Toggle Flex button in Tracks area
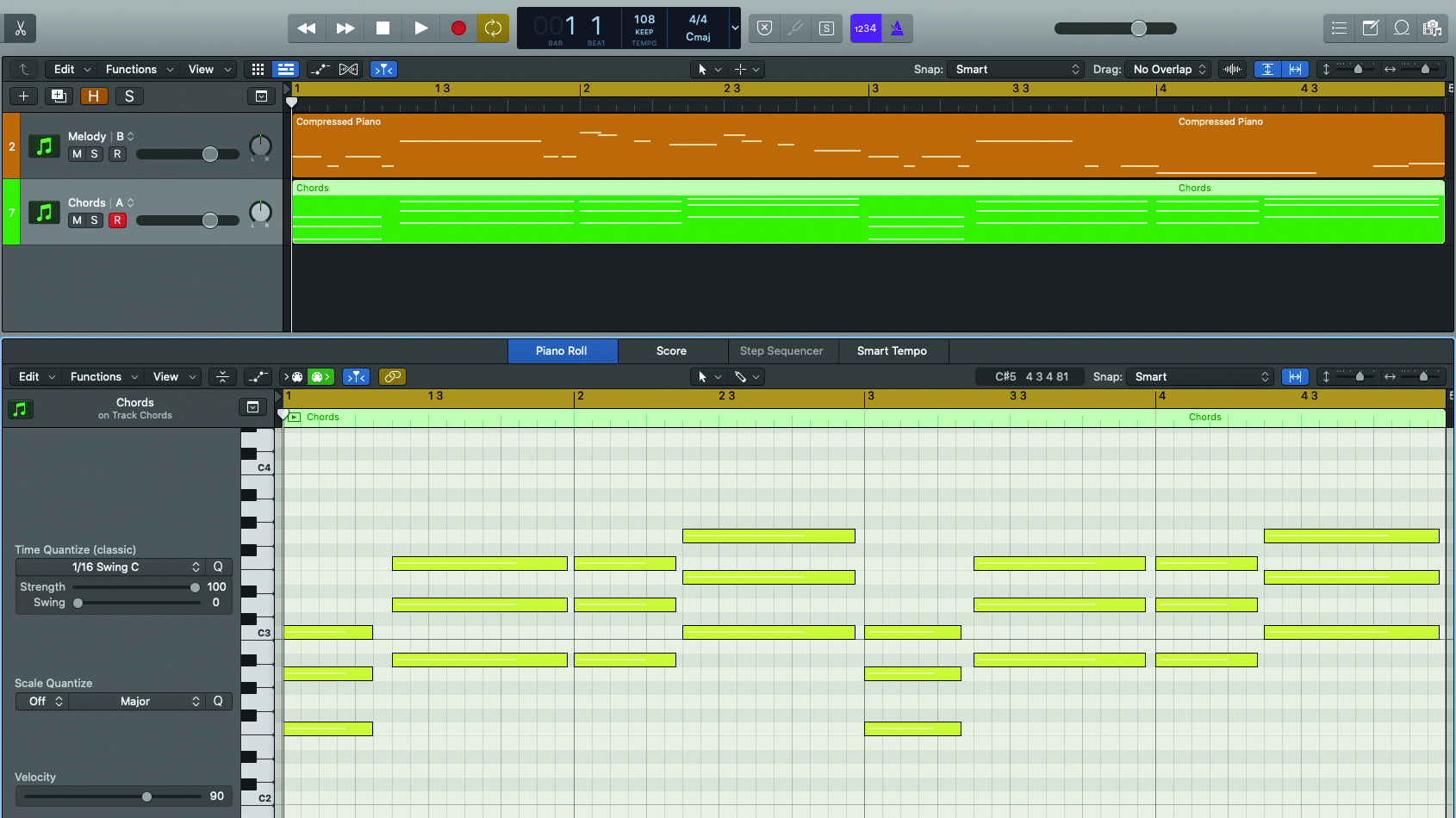Screen dimensions: 1456x818 pos(348,69)
